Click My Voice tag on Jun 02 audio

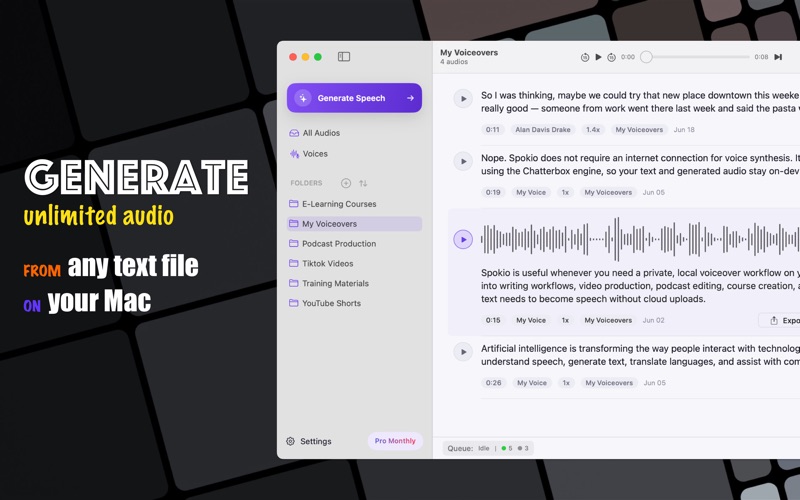(x=531, y=320)
